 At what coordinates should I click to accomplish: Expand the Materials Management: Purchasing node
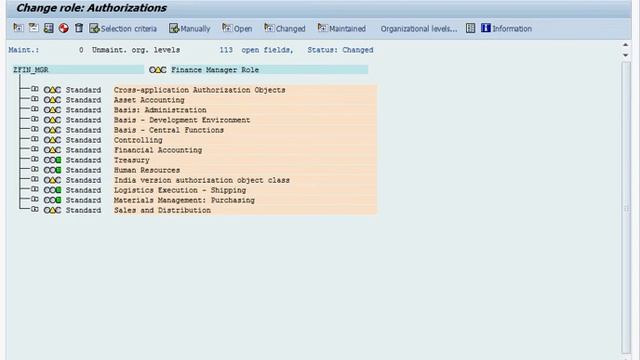35,199
